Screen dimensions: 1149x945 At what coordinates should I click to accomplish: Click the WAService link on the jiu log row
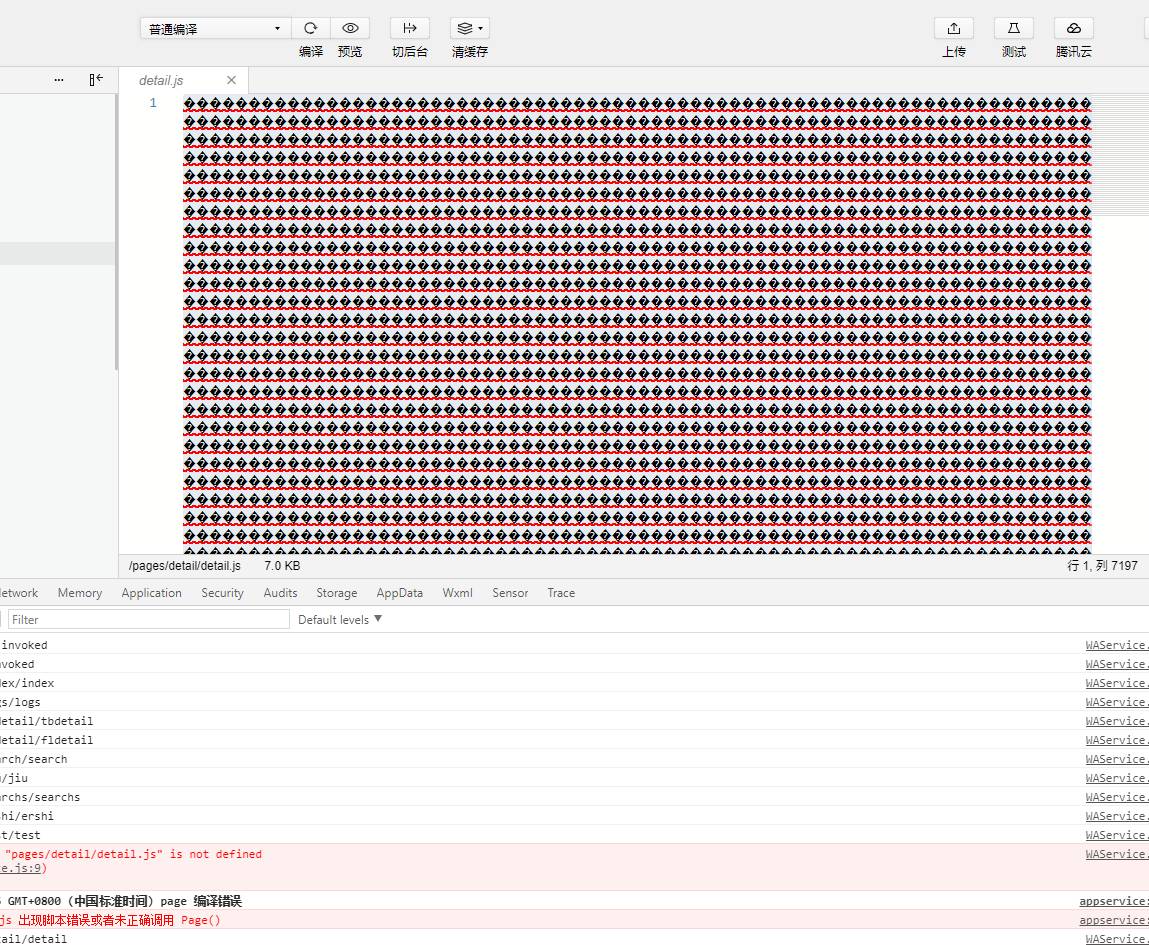[1117, 778]
